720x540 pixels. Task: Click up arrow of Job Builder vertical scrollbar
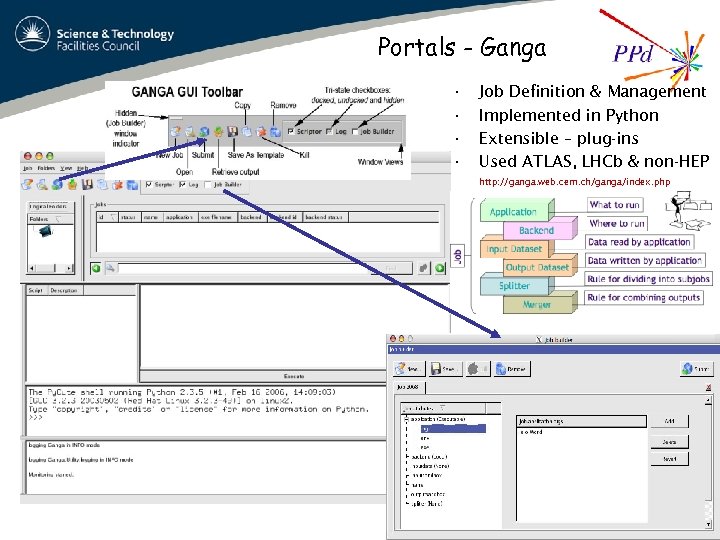point(709,400)
